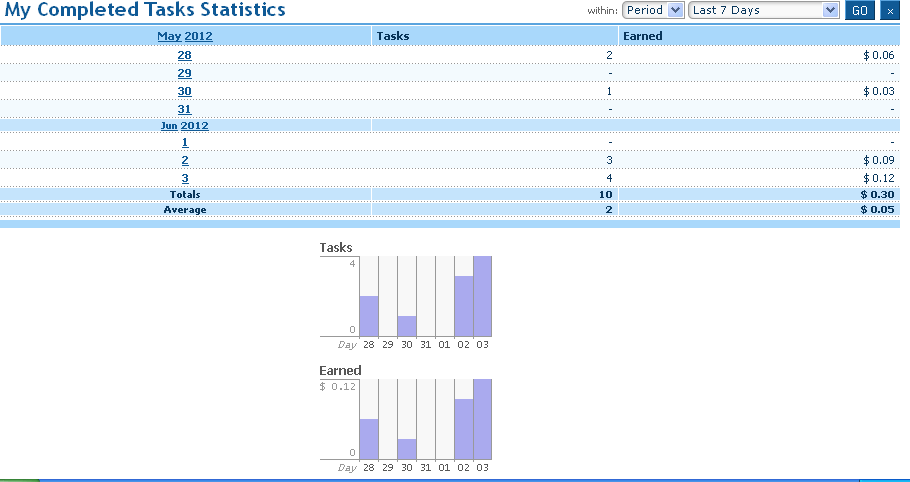Open the 2012 link next to Jun

pyautogui.click(x=194, y=126)
